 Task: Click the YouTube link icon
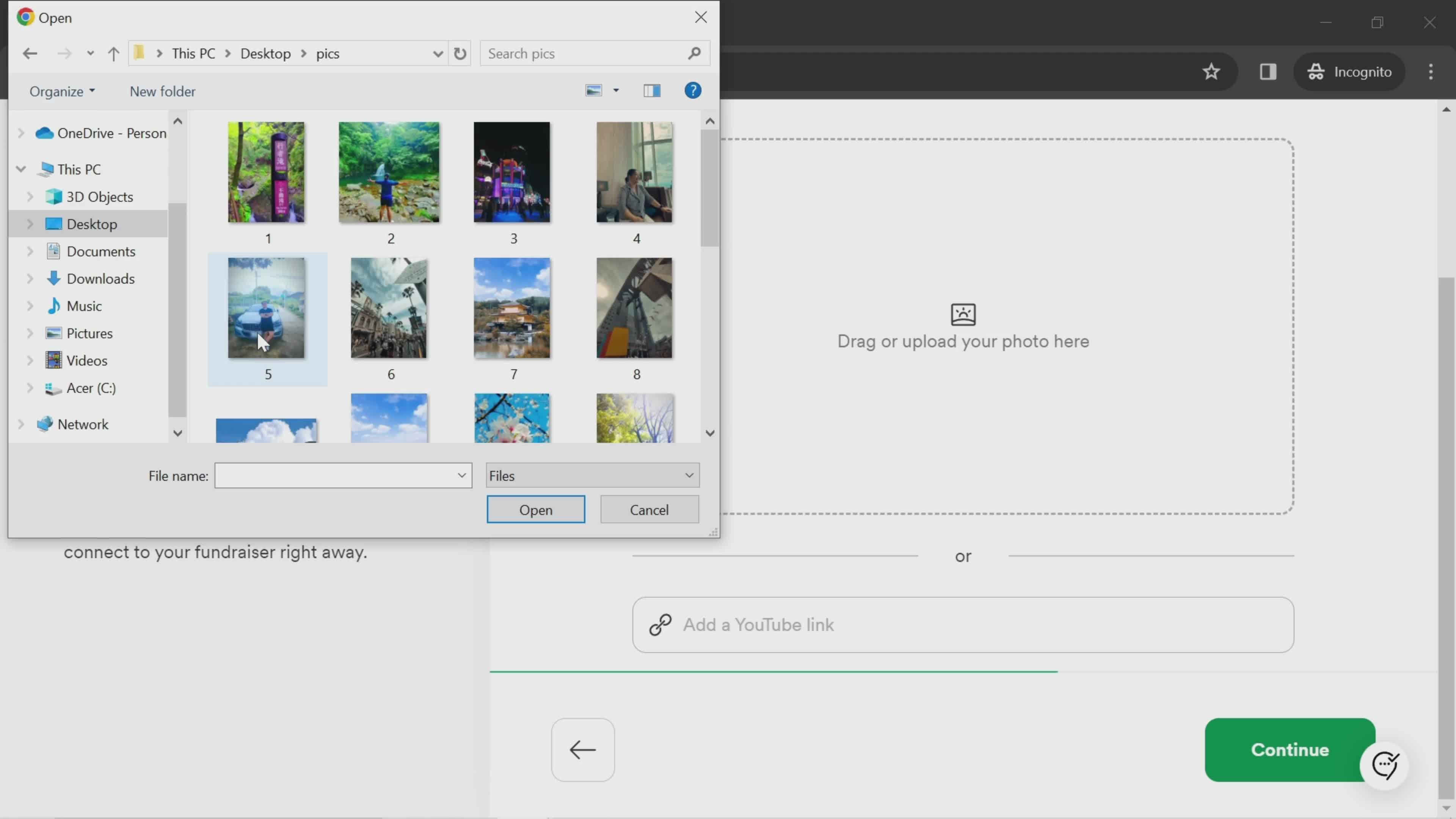pos(660,625)
